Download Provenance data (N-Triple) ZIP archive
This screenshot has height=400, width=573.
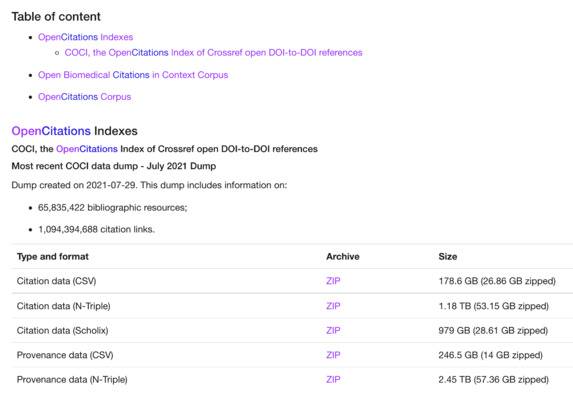(333, 380)
